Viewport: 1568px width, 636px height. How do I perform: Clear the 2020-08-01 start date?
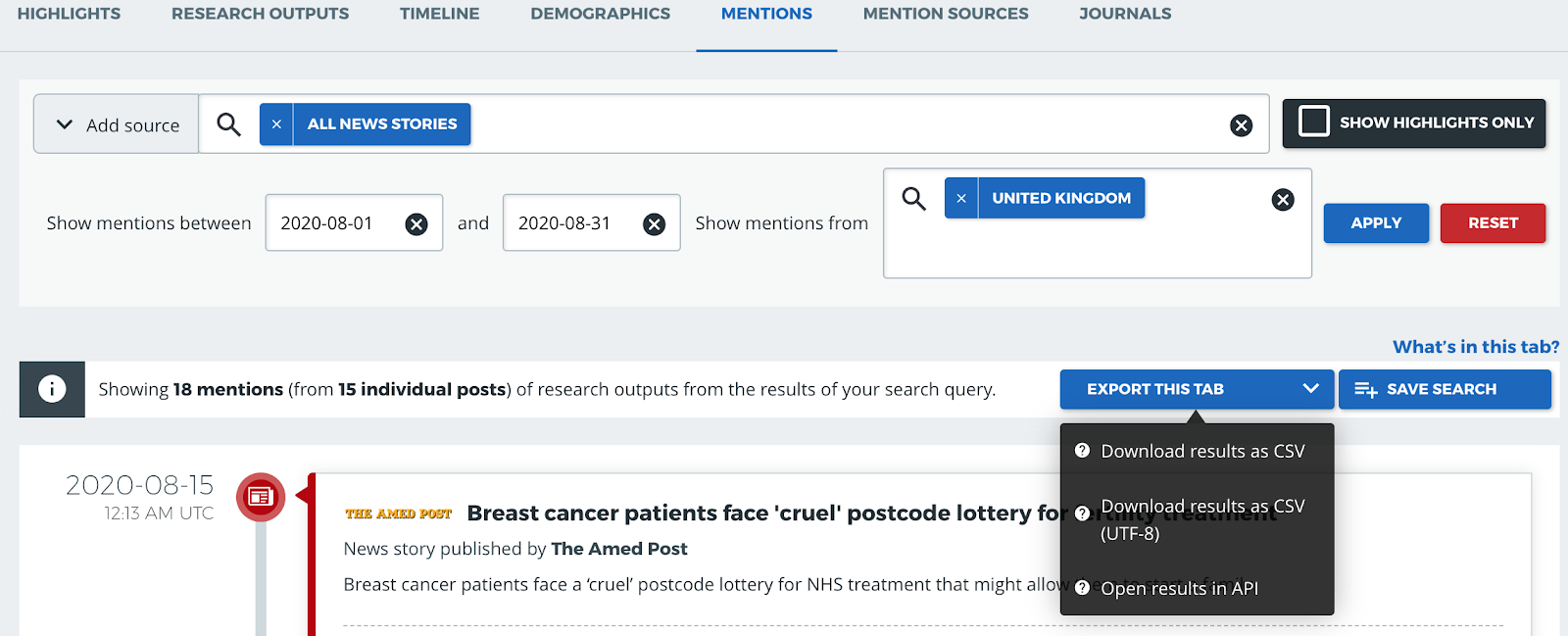click(x=416, y=224)
